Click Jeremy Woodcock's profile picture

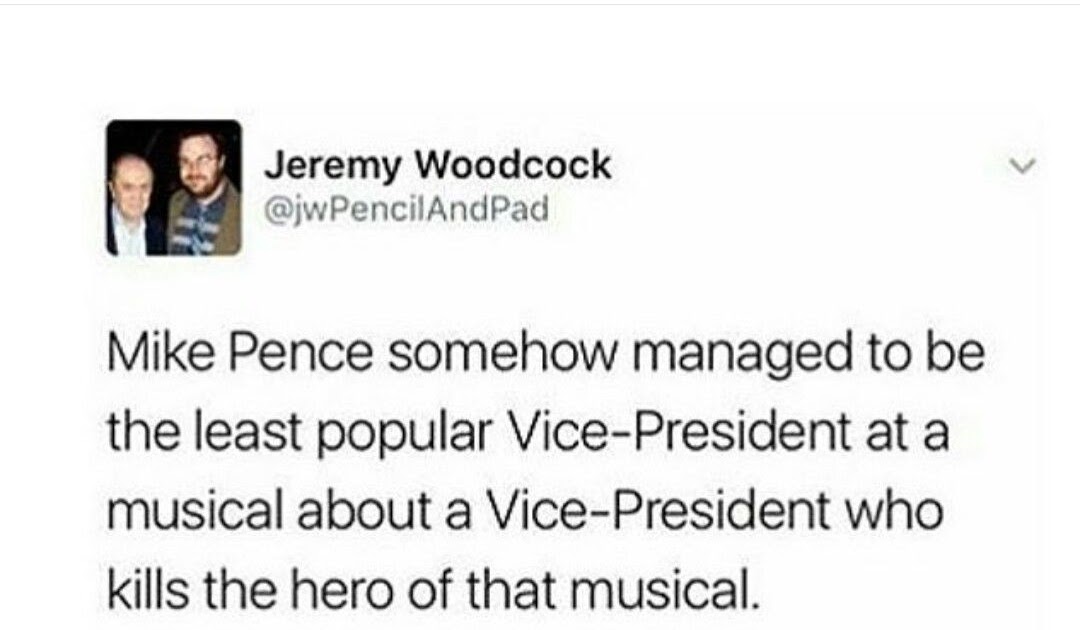(174, 188)
